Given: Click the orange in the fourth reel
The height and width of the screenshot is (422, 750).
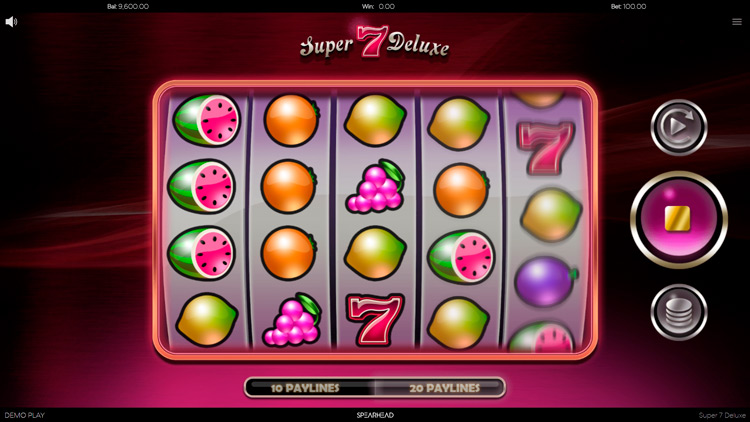Looking at the screenshot, I should [x=461, y=190].
